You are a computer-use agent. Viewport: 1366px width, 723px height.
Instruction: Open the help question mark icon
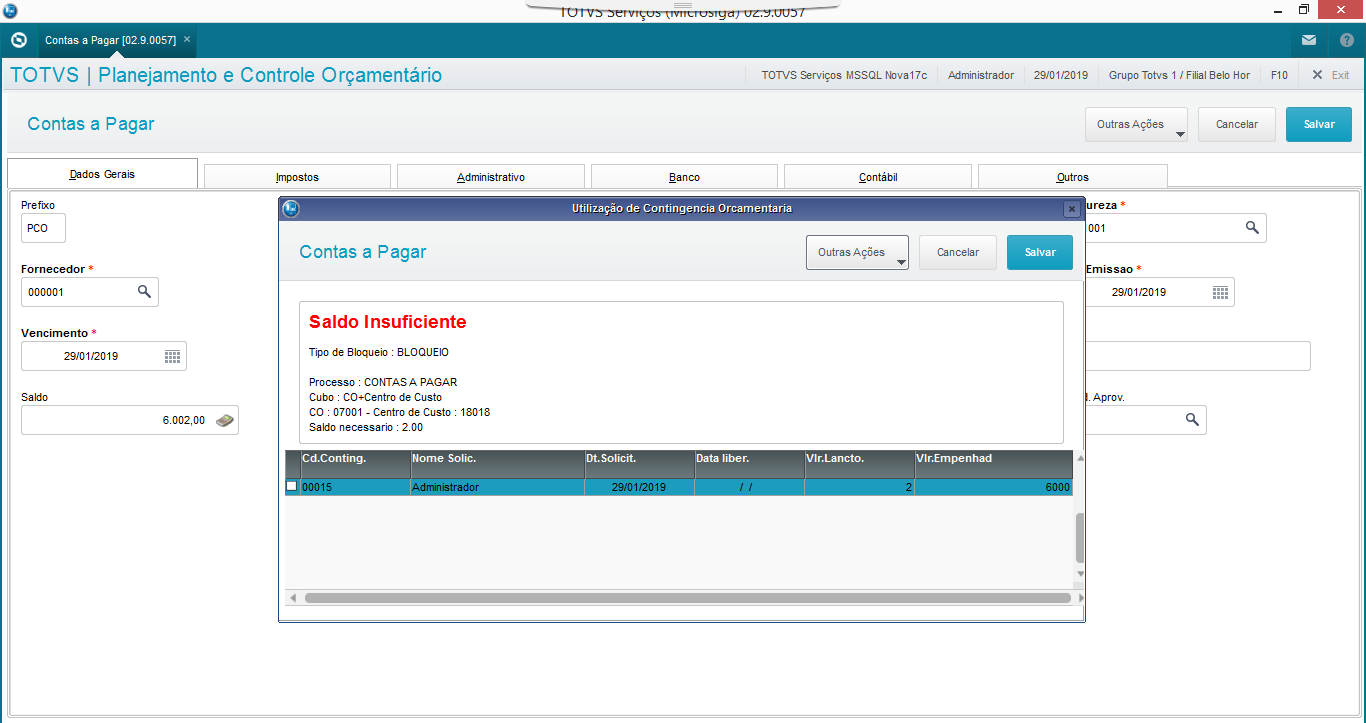(1346, 40)
